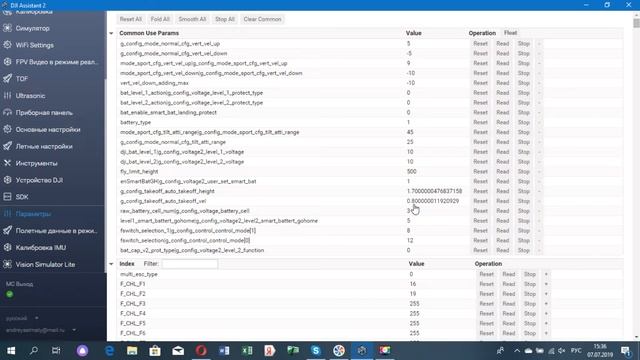Screen dimensions: 640x360
Task: Add F_CHL_F3 to common params
Action: [546, 304]
